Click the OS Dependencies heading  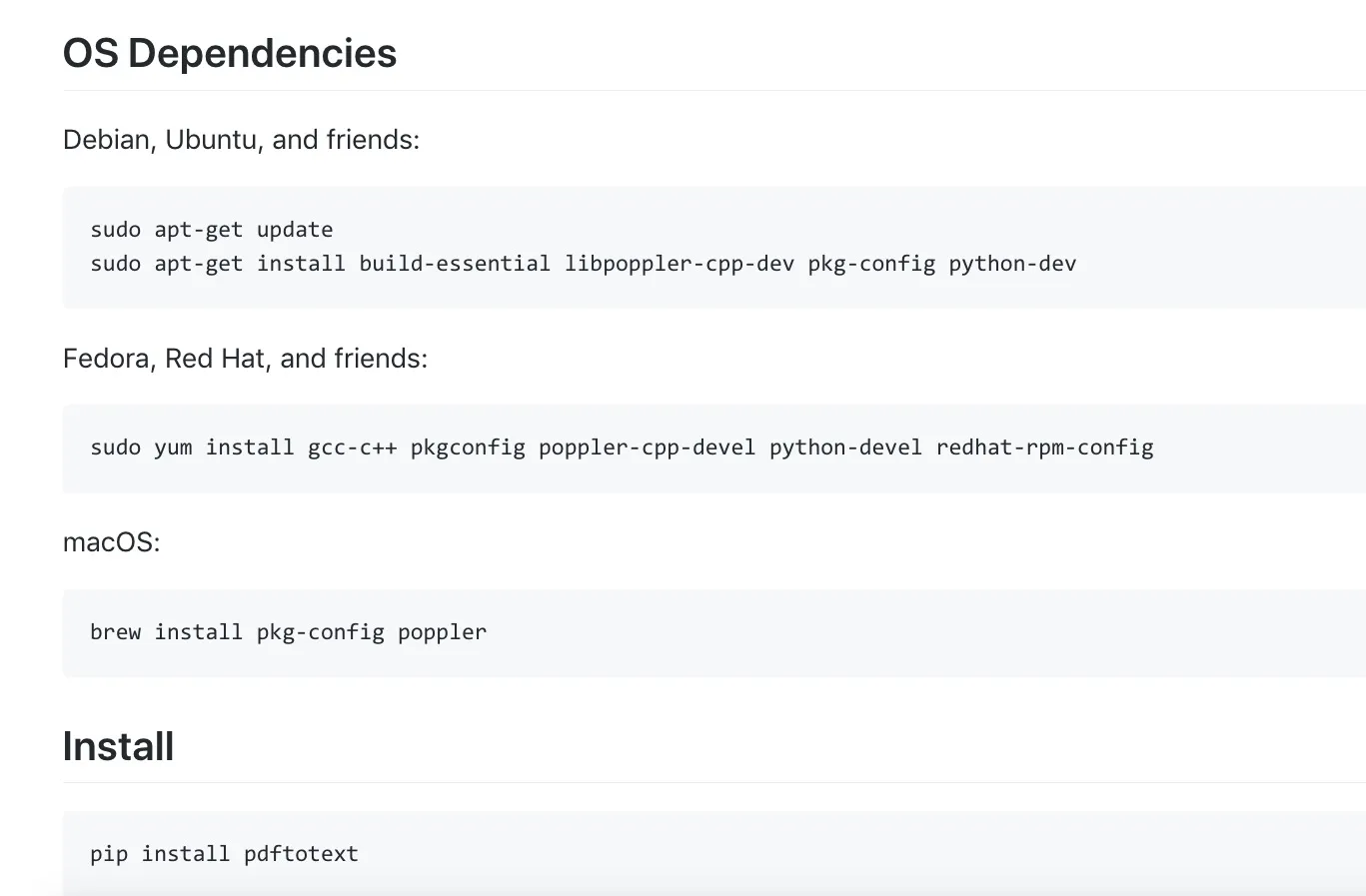pos(230,53)
